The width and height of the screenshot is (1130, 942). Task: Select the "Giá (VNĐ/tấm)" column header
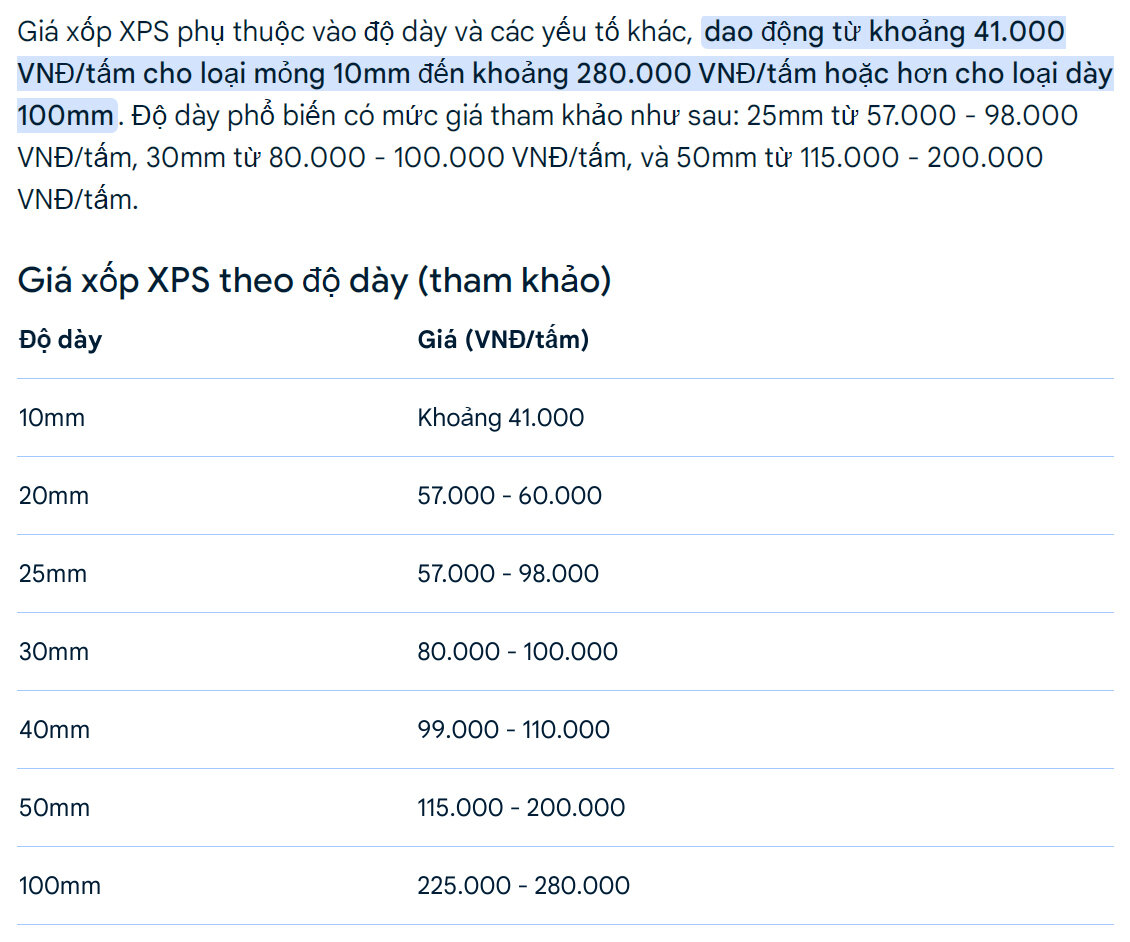[x=503, y=340]
